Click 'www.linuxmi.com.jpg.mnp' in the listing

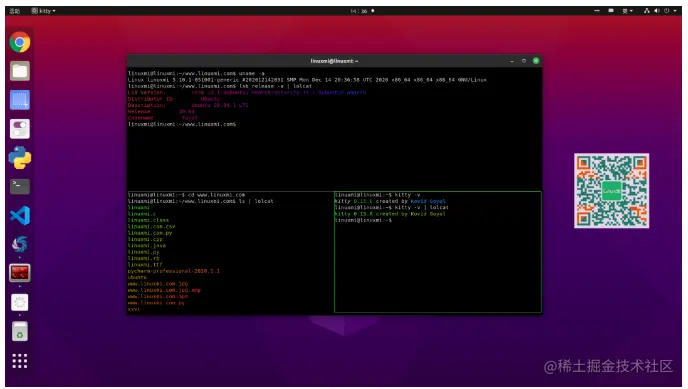[x=164, y=290]
